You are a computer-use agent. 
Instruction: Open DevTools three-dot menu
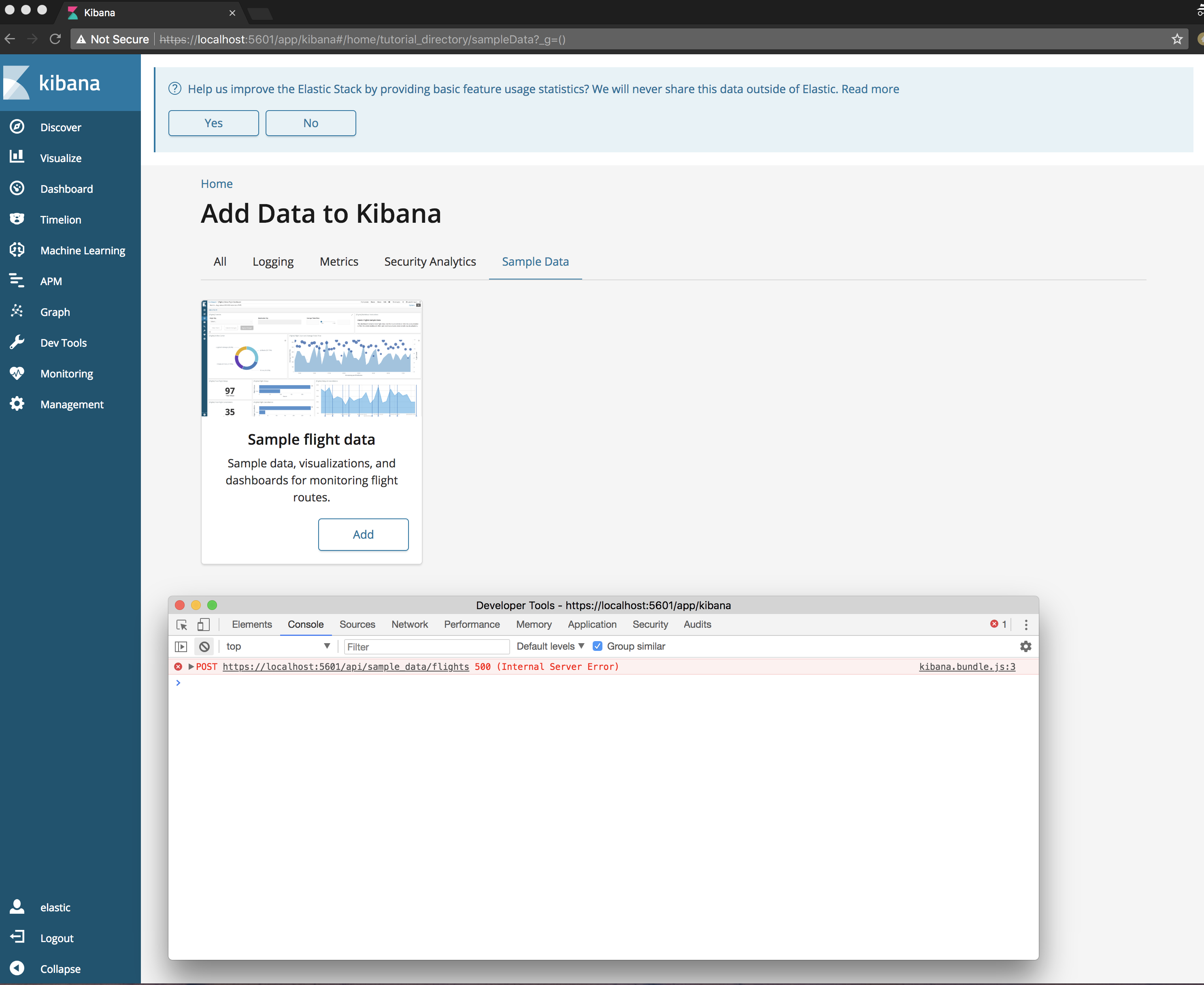pyautogui.click(x=1026, y=625)
